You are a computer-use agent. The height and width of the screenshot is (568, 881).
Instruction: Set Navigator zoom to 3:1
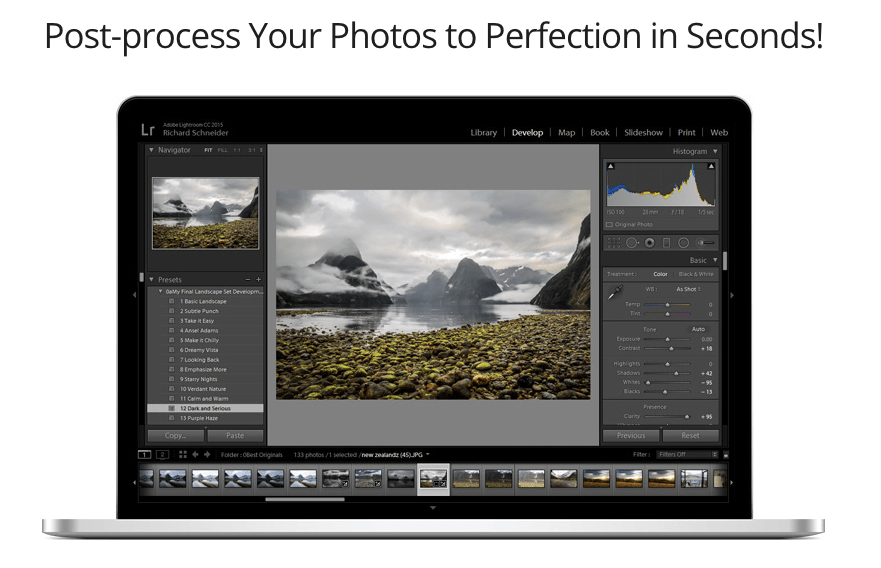[252, 150]
